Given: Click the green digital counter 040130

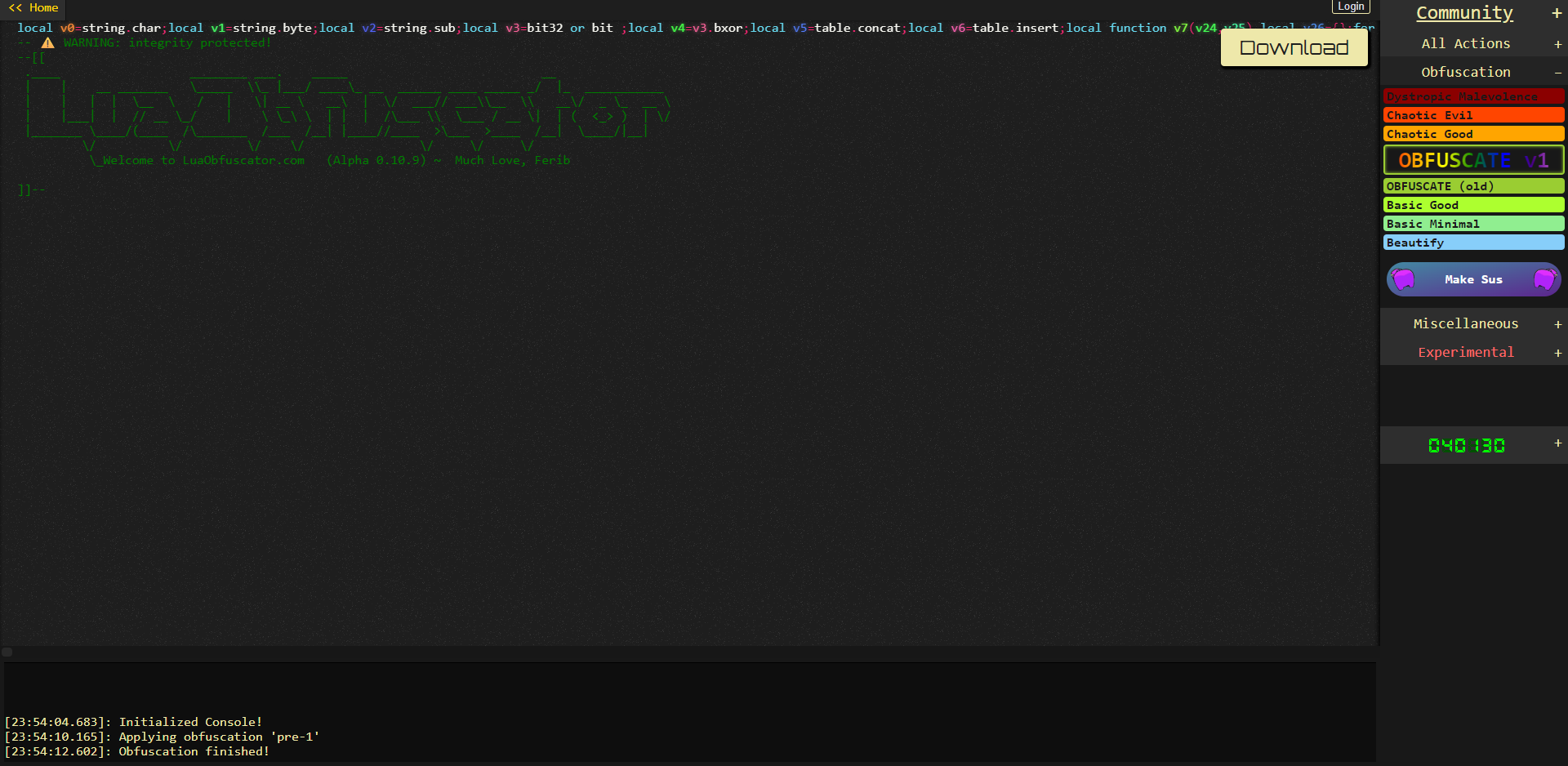Looking at the screenshot, I should pyautogui.click(x=1466, y=445).
